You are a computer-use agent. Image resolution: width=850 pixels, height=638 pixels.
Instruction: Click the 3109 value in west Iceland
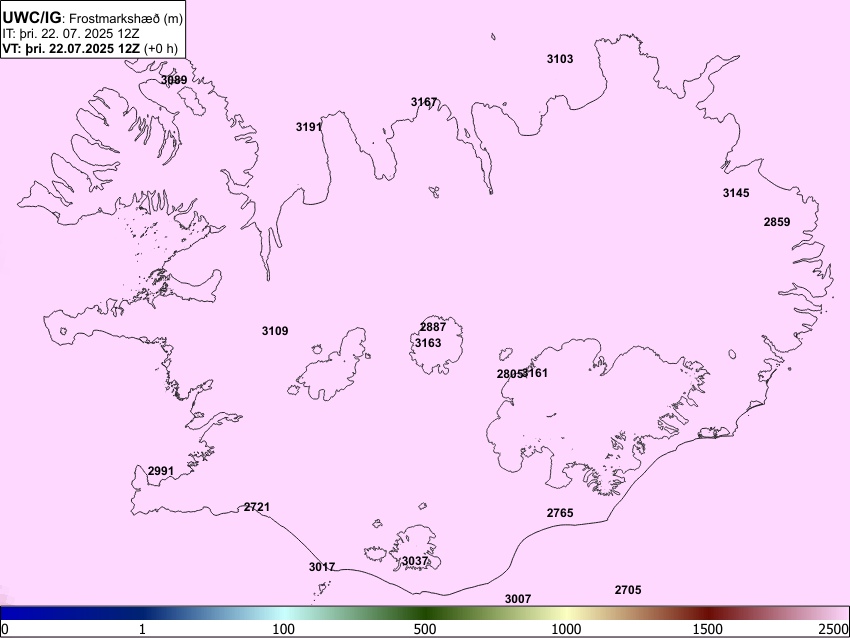tap(275, 331)
